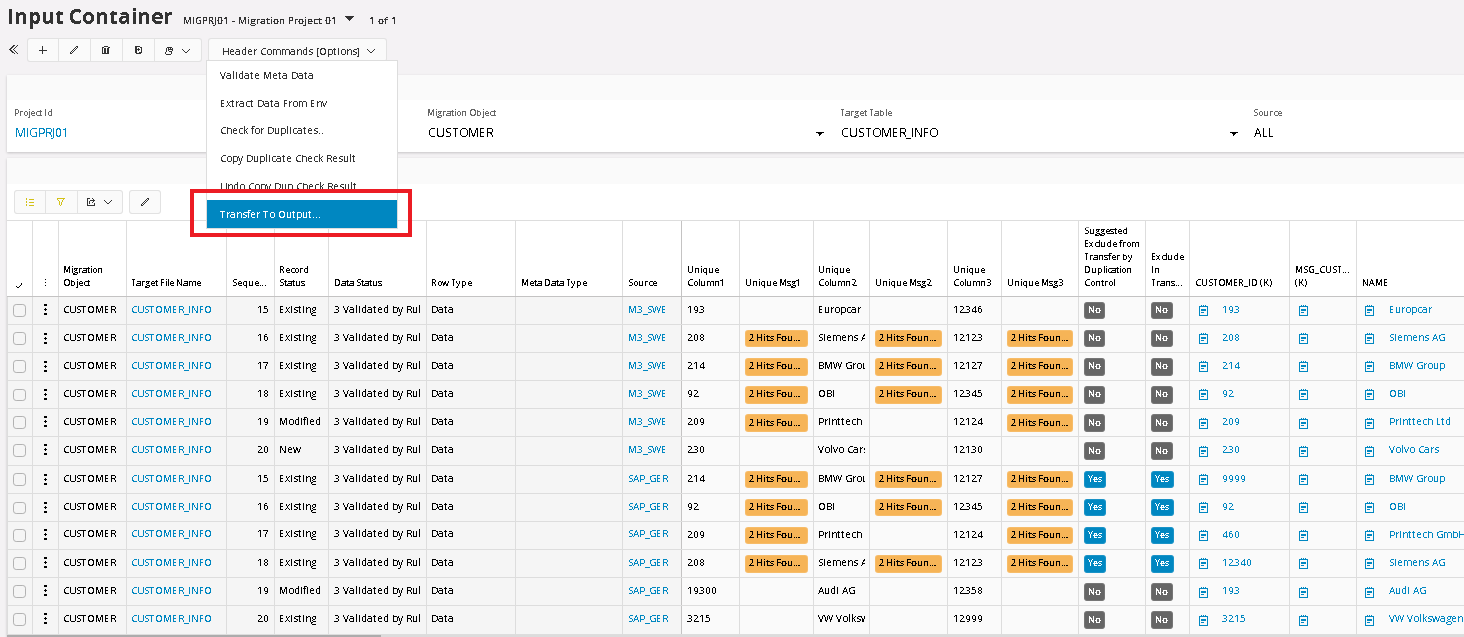This screenshot has height=637, width=1464.
Task: Select the checkbox for the Volvo Cars row
Action: [19, 450]
